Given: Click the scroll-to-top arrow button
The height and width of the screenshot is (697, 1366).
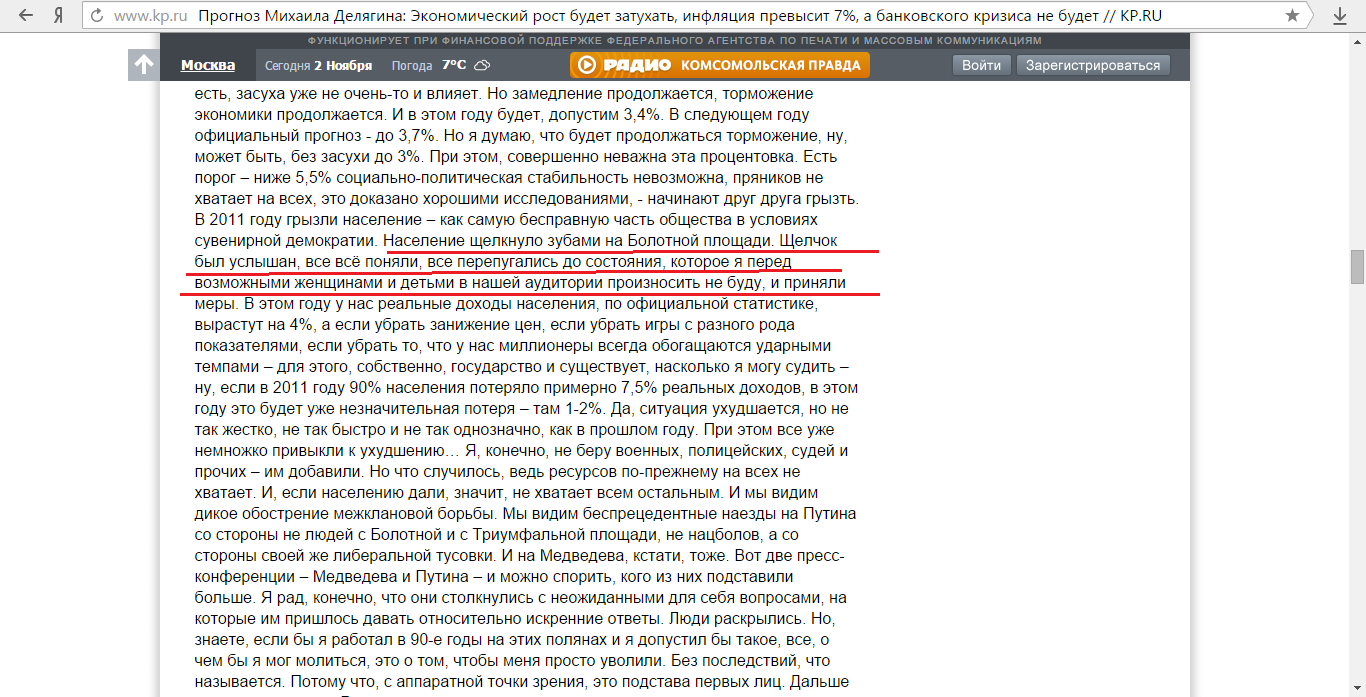Looking at the screenshot, I should pyautogui.click(x=144, y=65).
